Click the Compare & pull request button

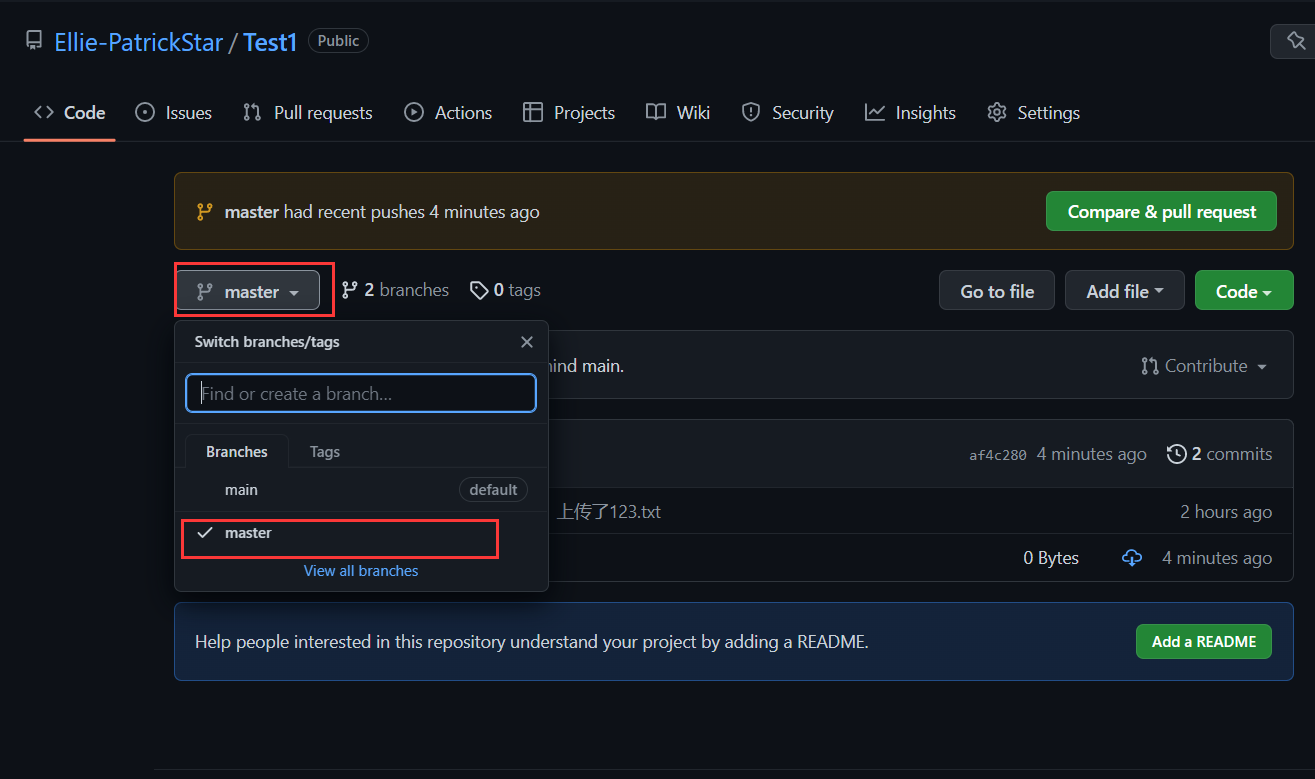coord(1161,211)
